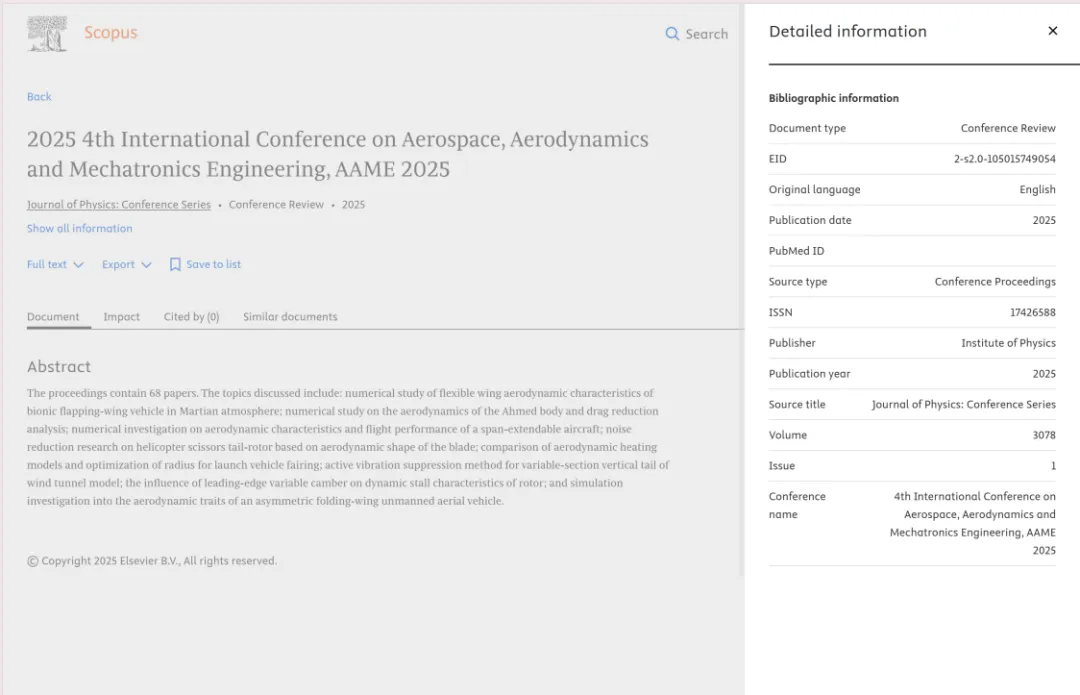Click the EID value 2-s2.0-105015749054
The image size is (1080, 695).
pyautogui.click(x=1004, y=159)
